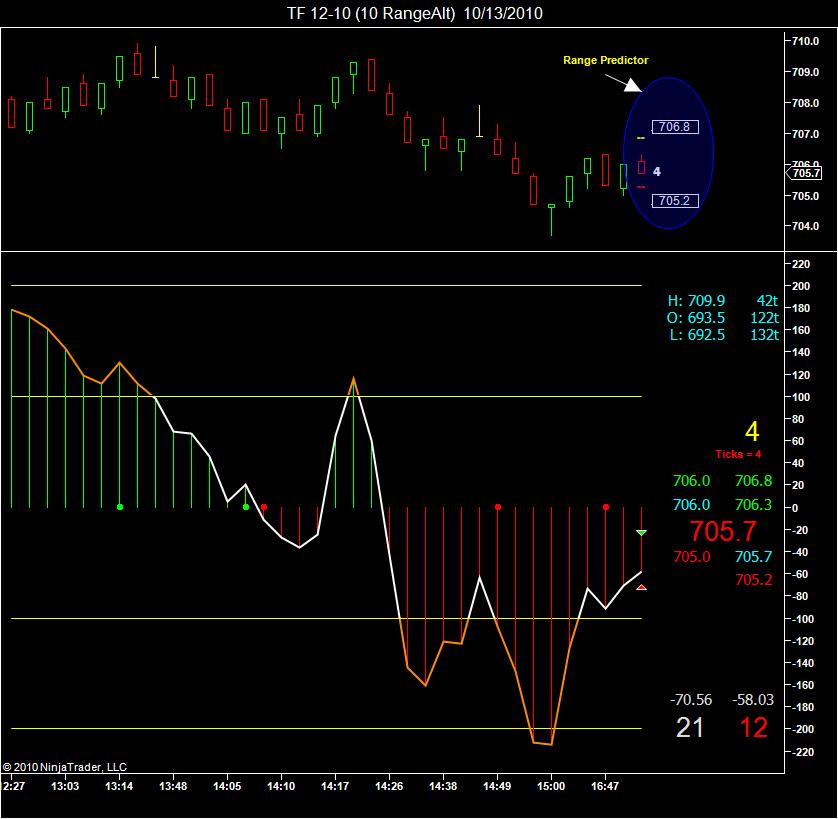Click the 708.0 price axis label
The image size is (838, 819).
click(x=805, y=103)
